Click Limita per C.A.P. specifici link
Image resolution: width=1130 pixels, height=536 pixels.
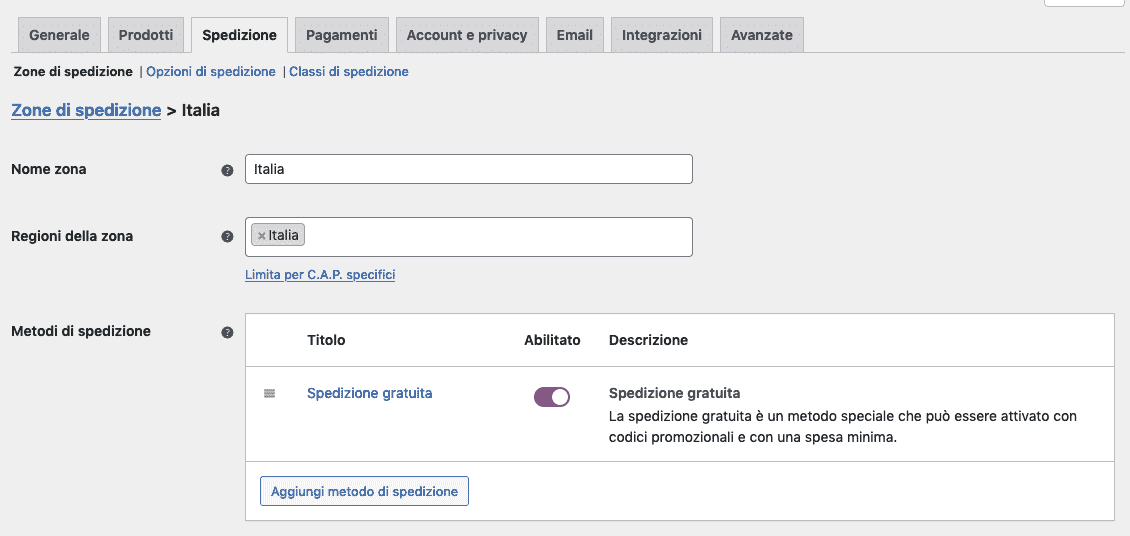pos(320,274)
